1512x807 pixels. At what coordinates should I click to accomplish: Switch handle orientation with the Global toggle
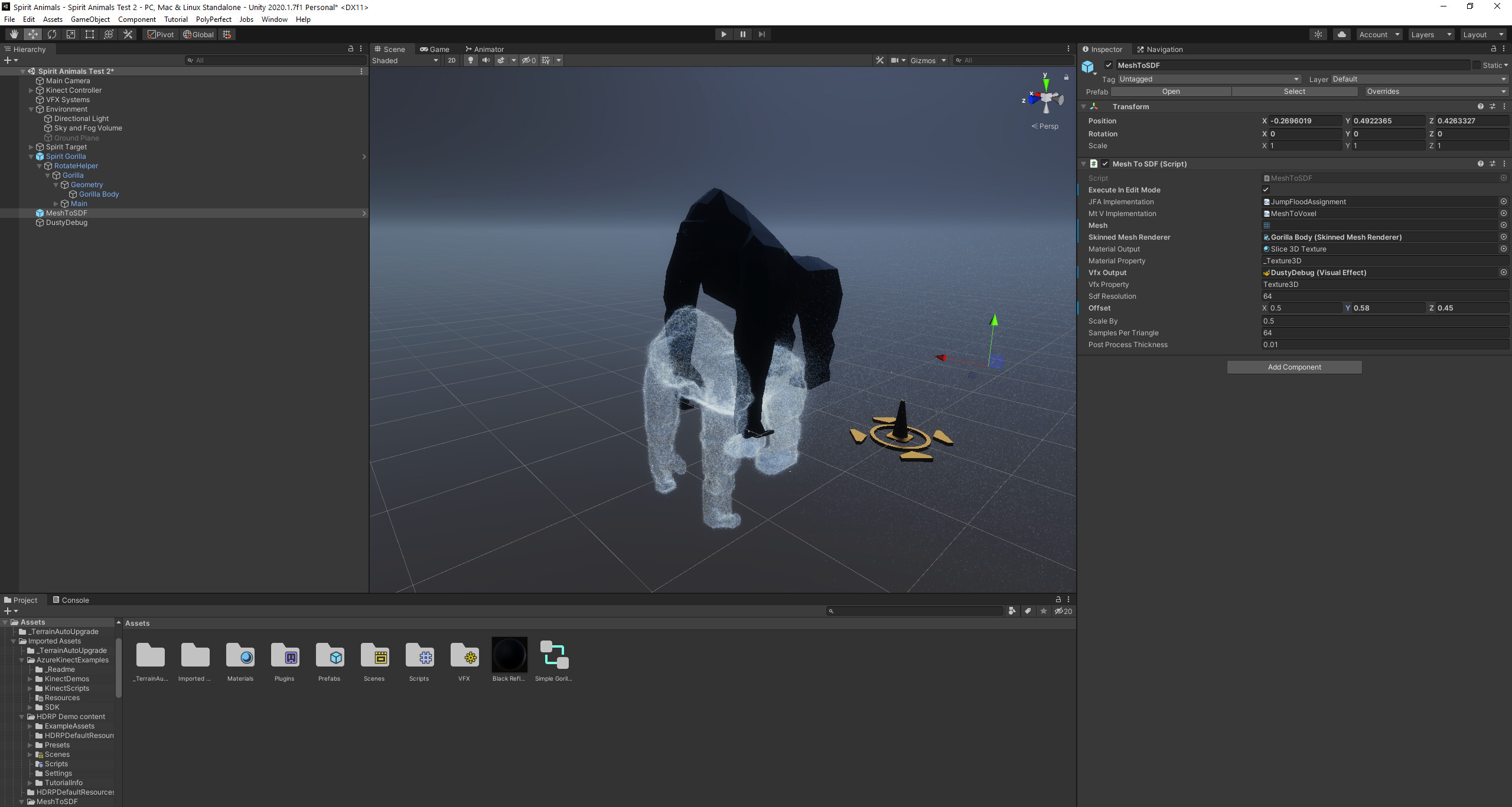pyautogui.click(x=198, y=34)
